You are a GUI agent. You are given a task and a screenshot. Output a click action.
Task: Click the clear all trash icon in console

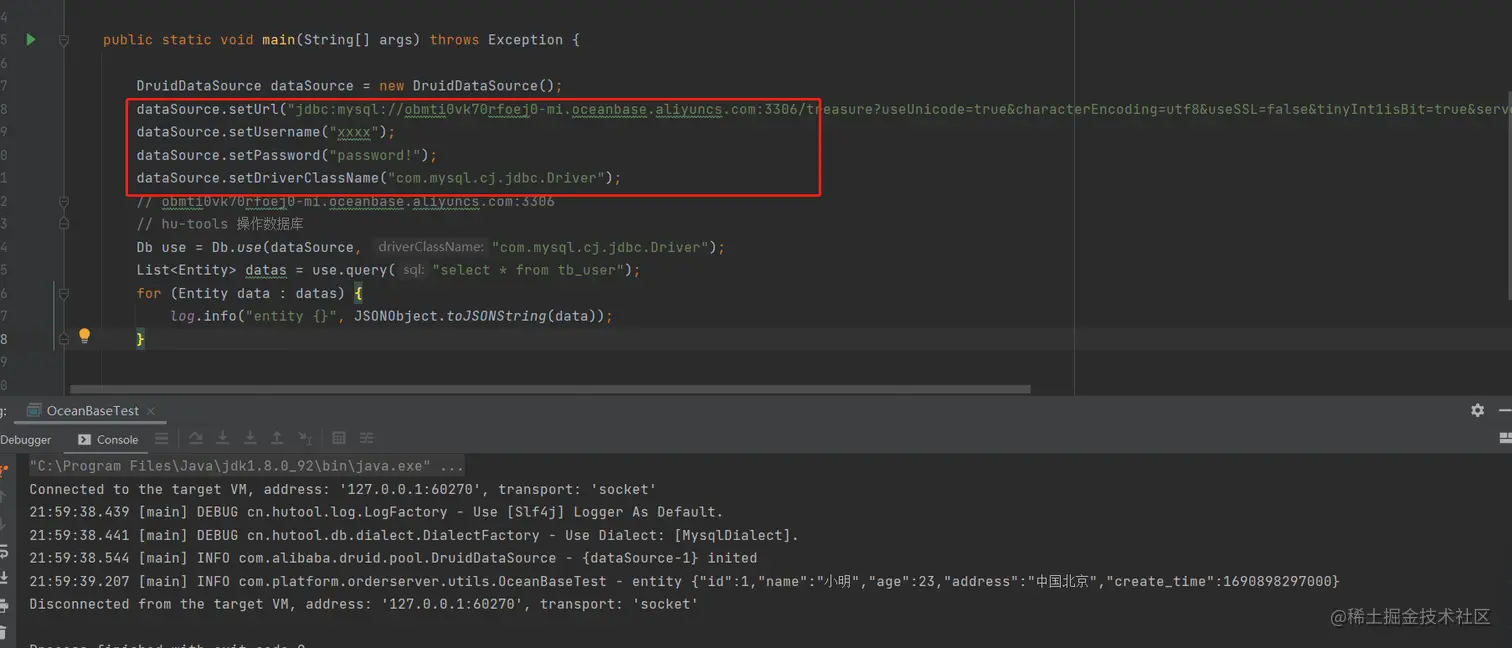point(4,632)
